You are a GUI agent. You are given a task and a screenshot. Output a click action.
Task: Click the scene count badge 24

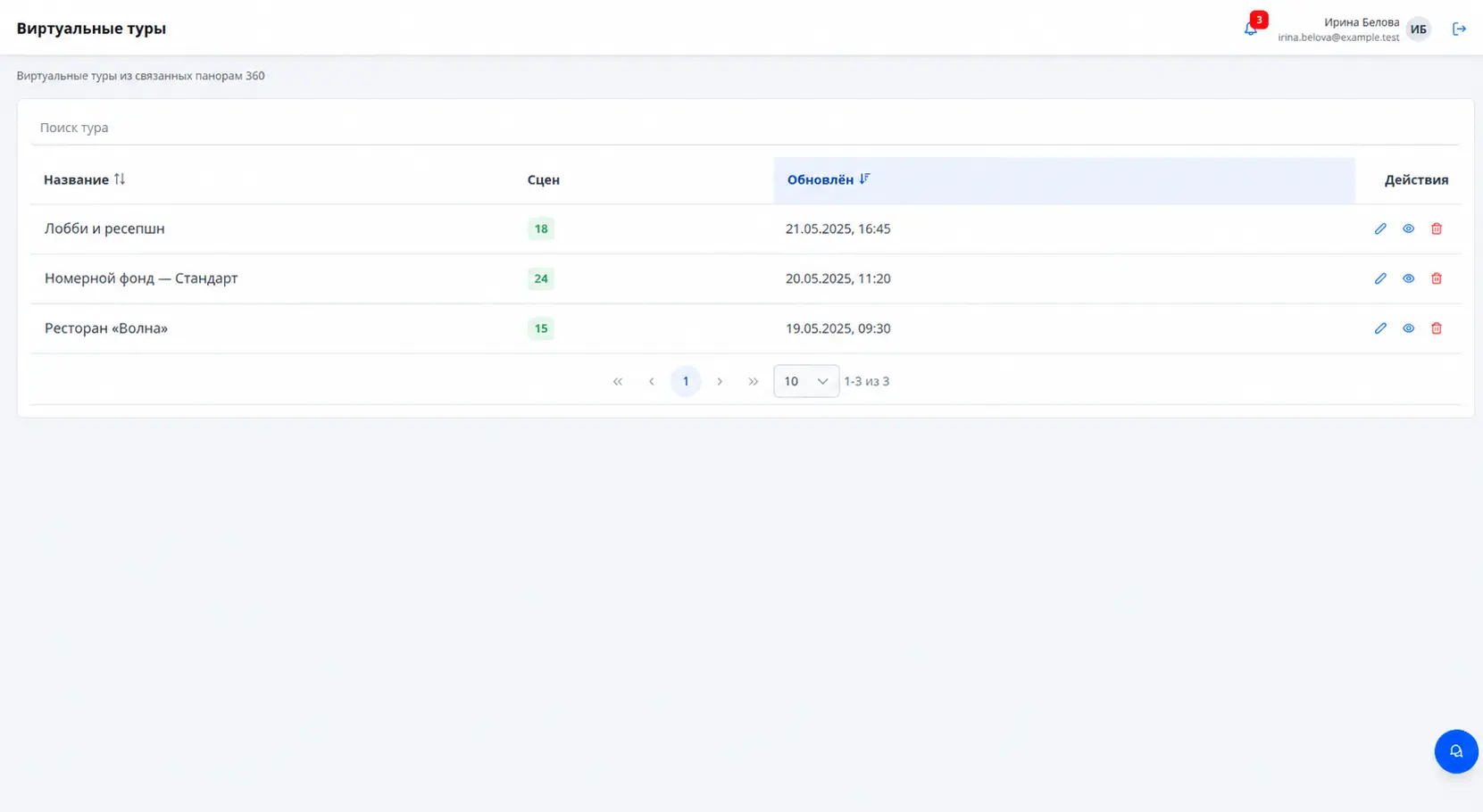pyautogui.click(x=541, y=278)
